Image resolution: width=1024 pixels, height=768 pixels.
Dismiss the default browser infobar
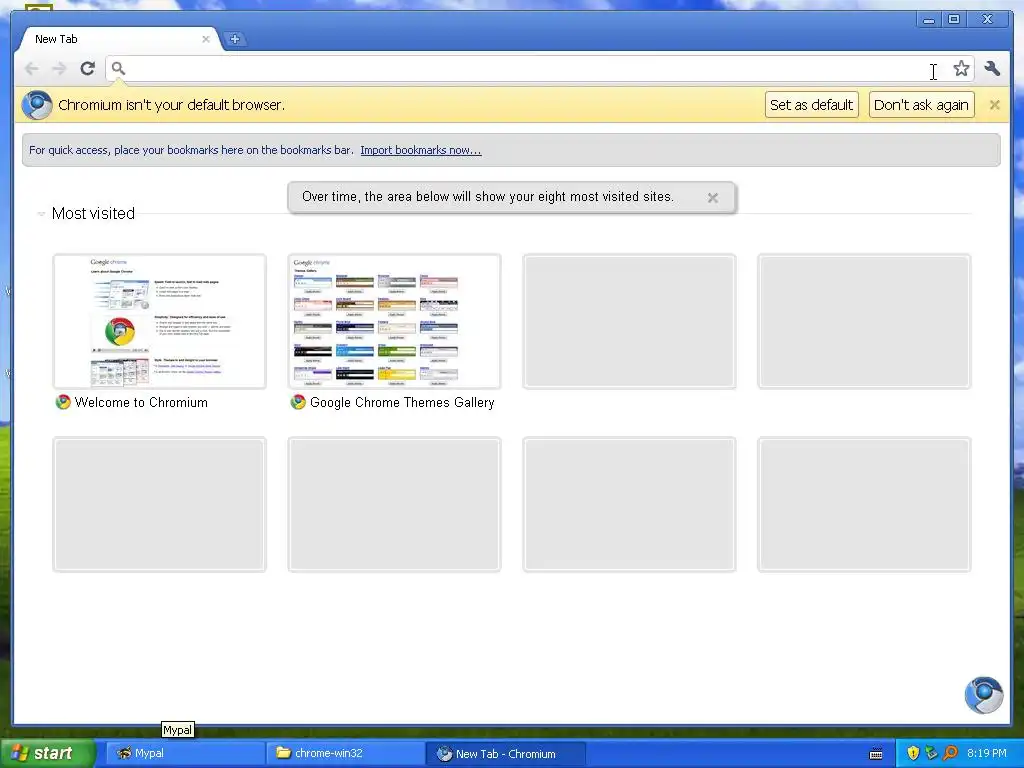(x=995, y=105)
